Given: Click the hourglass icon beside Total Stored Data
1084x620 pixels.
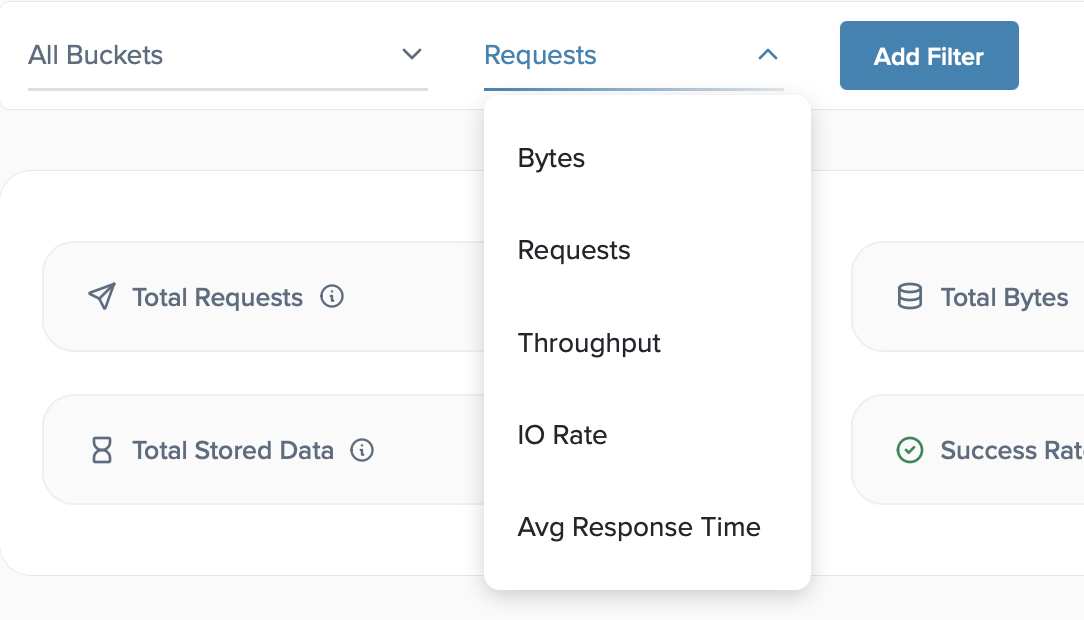Looking at the screenshot, I should [x=101, y=450].
